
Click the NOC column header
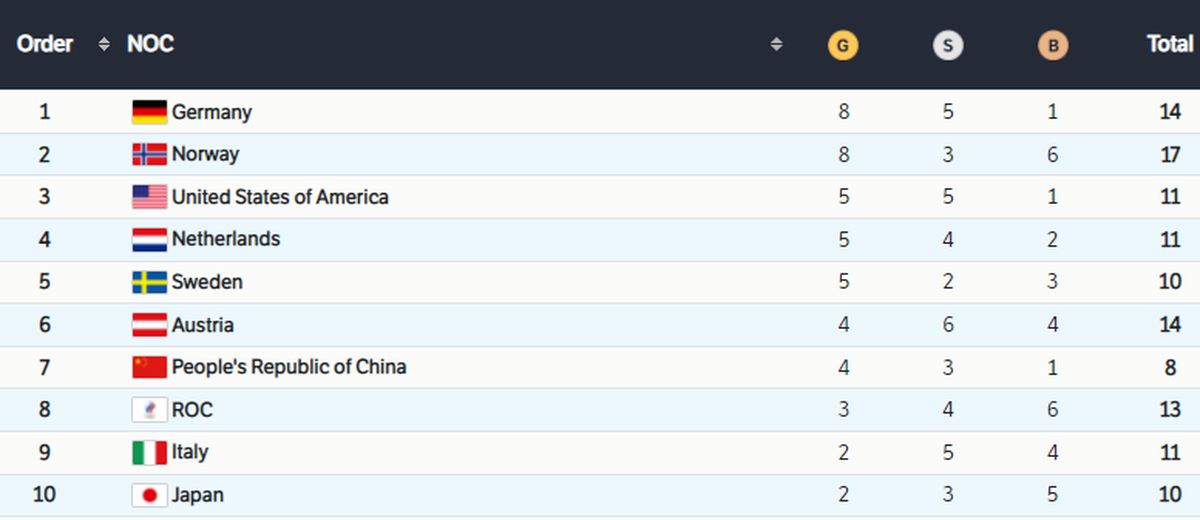click(150, 45)
